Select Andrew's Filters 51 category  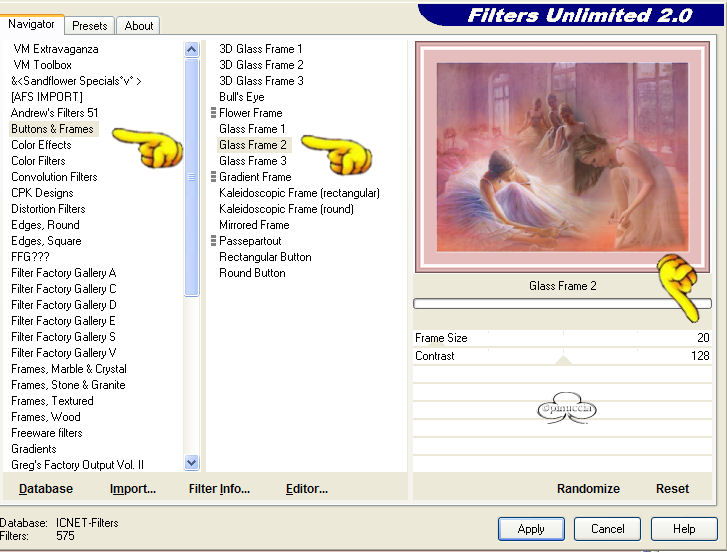(x=55, y=113)
